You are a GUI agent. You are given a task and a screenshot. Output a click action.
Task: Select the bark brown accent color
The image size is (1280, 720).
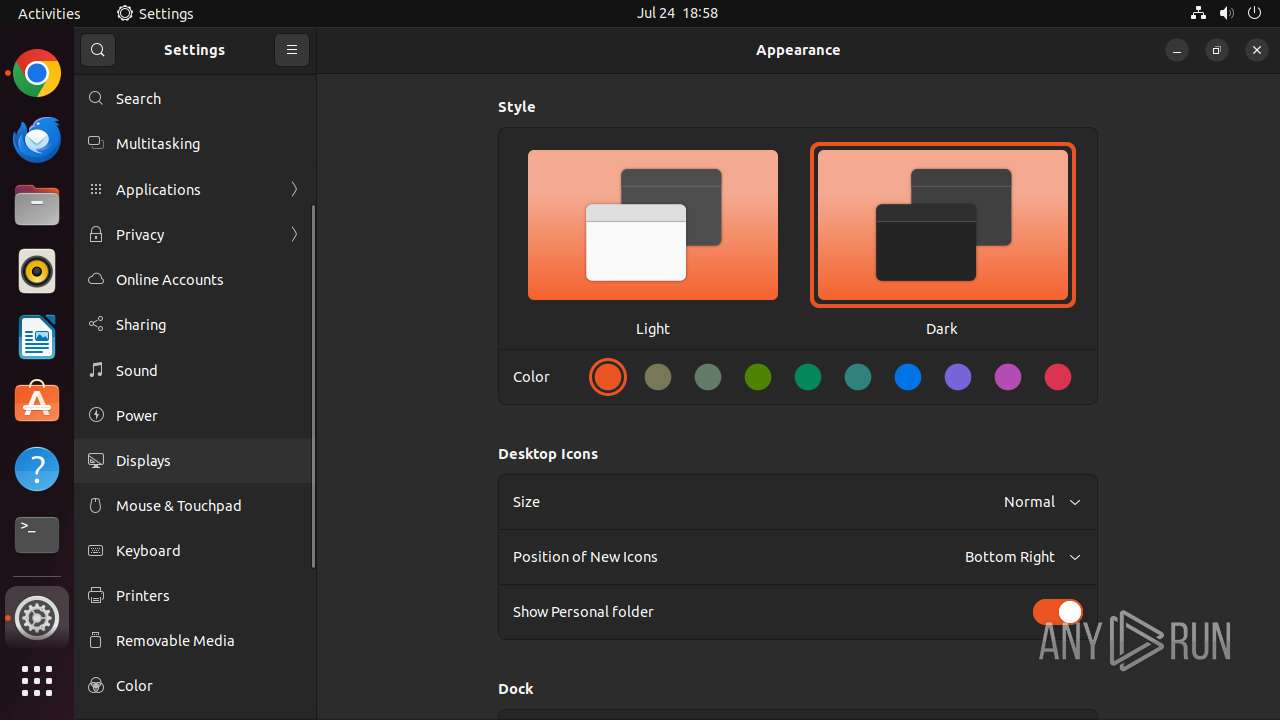[x=658, y=377]
